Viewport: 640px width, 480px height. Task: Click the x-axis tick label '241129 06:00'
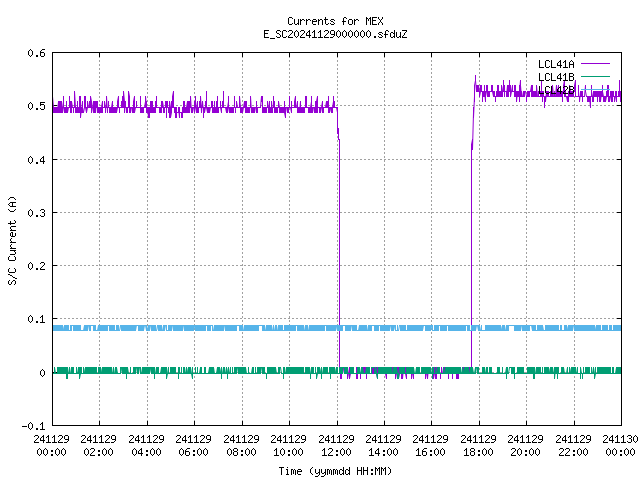193,446
